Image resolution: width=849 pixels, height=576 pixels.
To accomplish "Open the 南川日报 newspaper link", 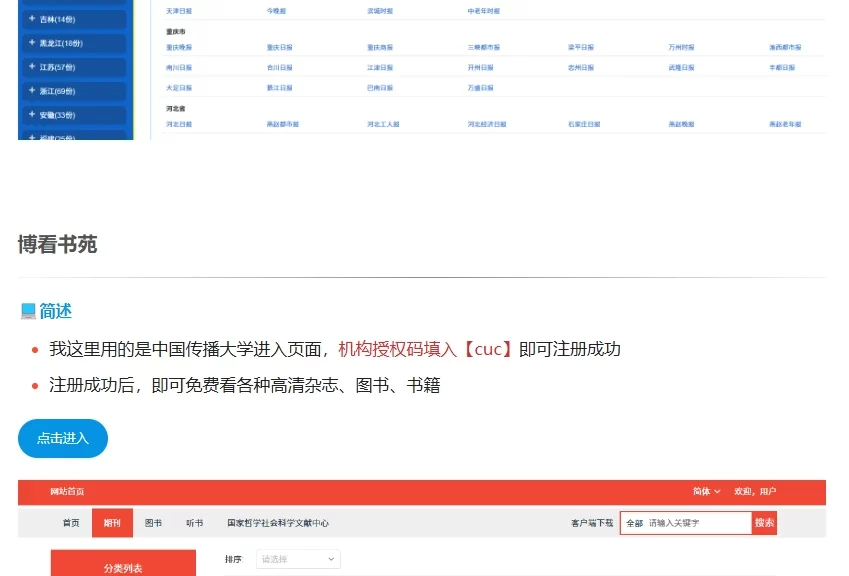I will pyautogui.click(x=179, y=68).
